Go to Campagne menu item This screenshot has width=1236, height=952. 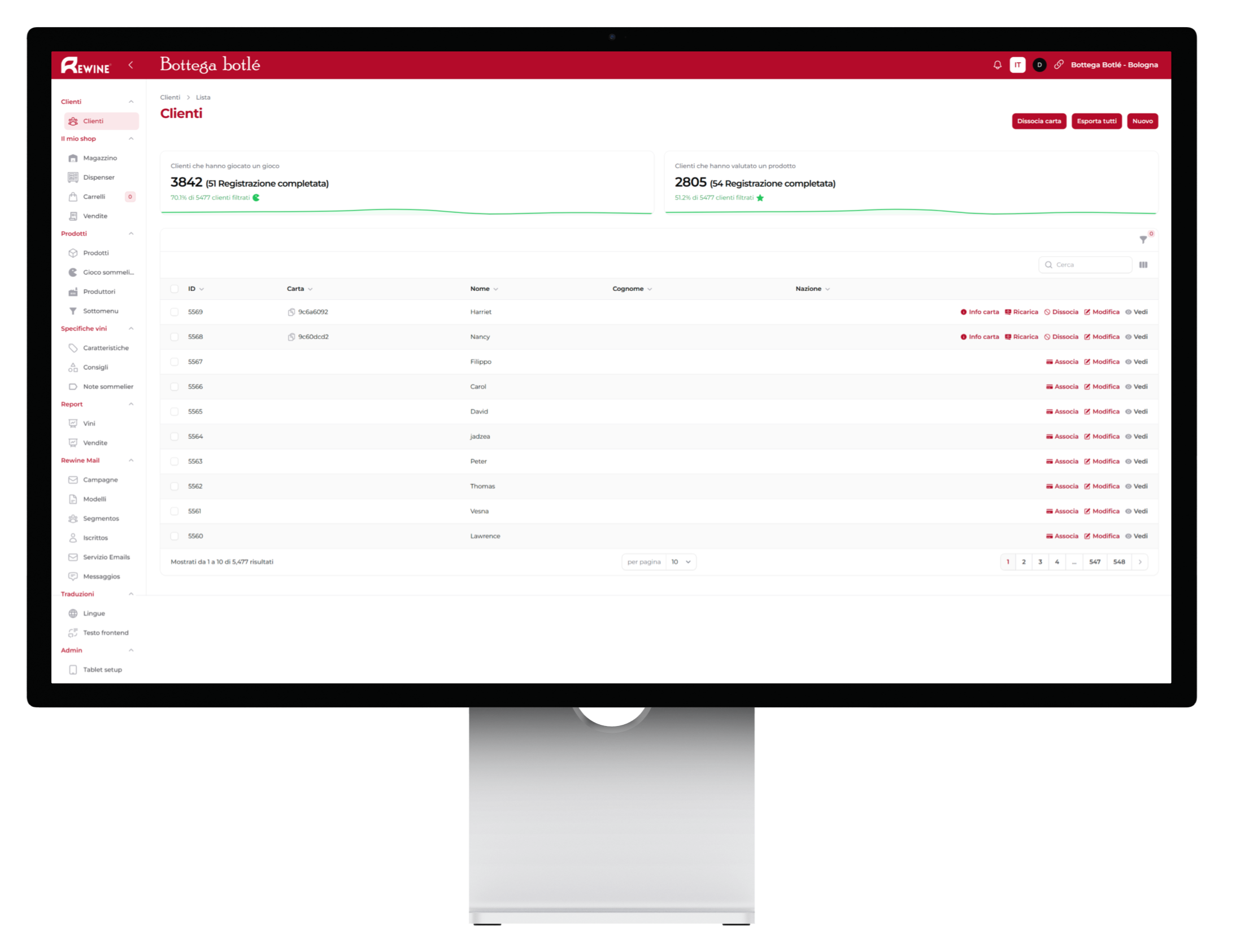pos(100,480)
